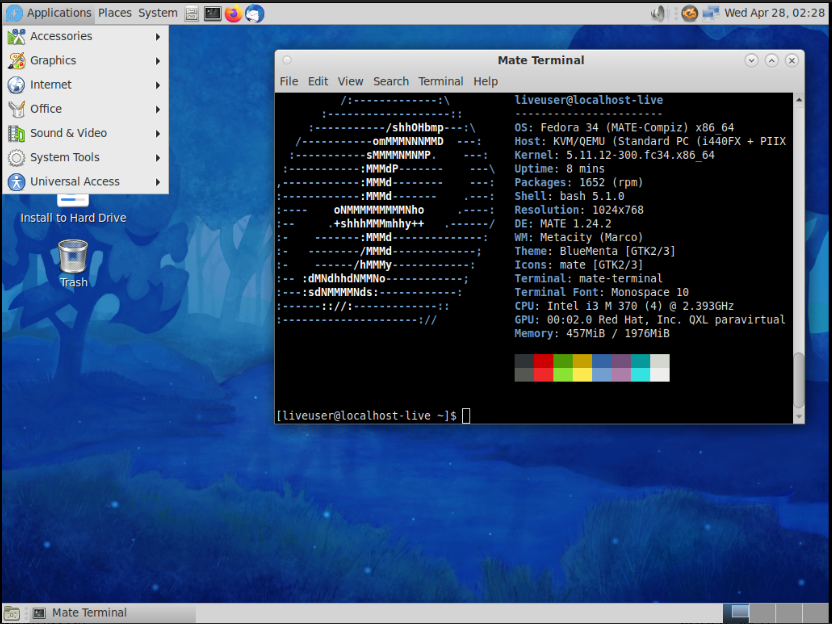Click the dark red color block in neofetch palette

point(543,361)
